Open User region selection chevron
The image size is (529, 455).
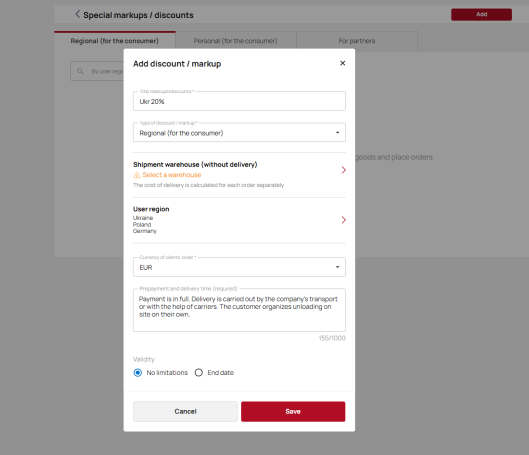(343, 220)
